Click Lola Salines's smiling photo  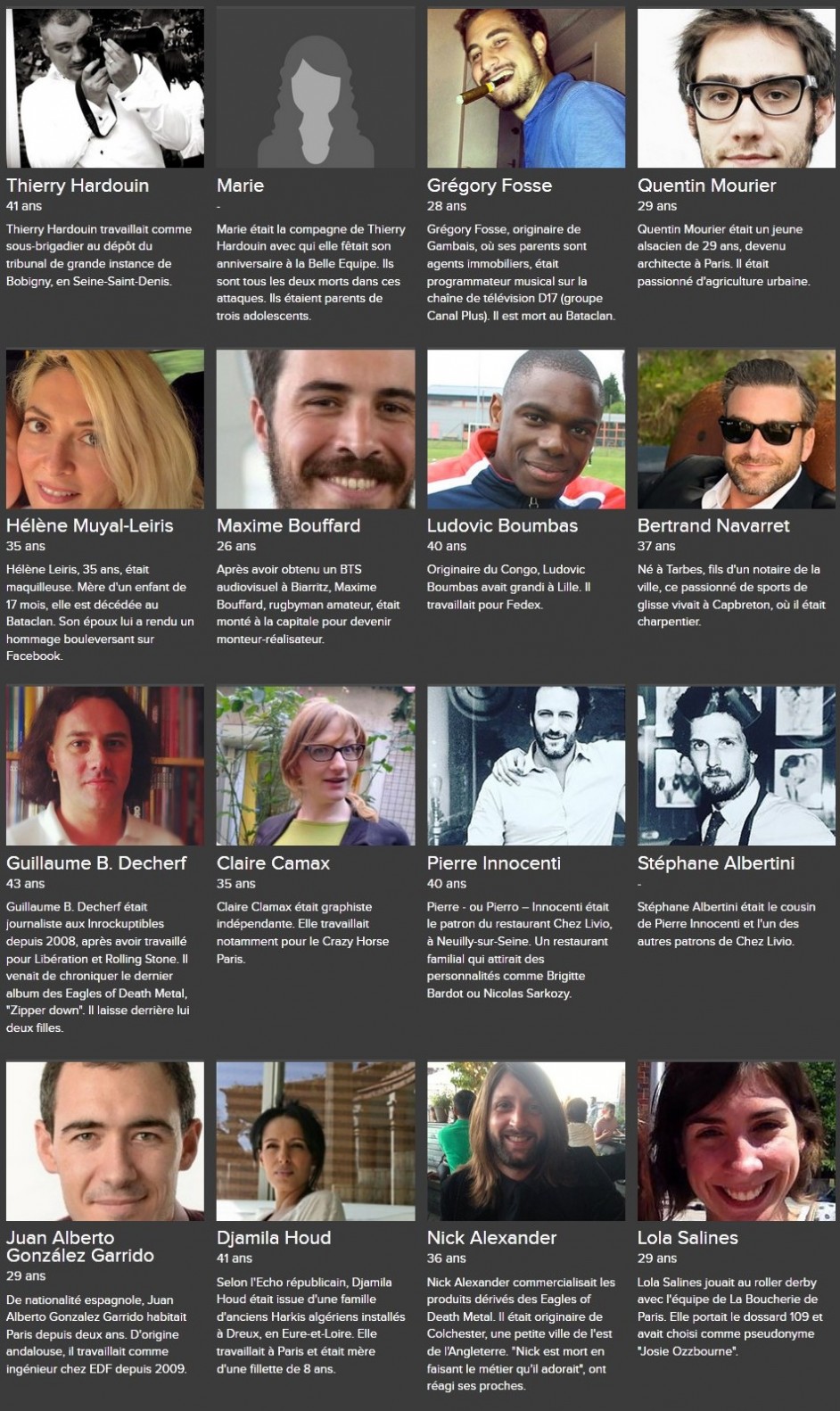click(x=737, y=1141)
